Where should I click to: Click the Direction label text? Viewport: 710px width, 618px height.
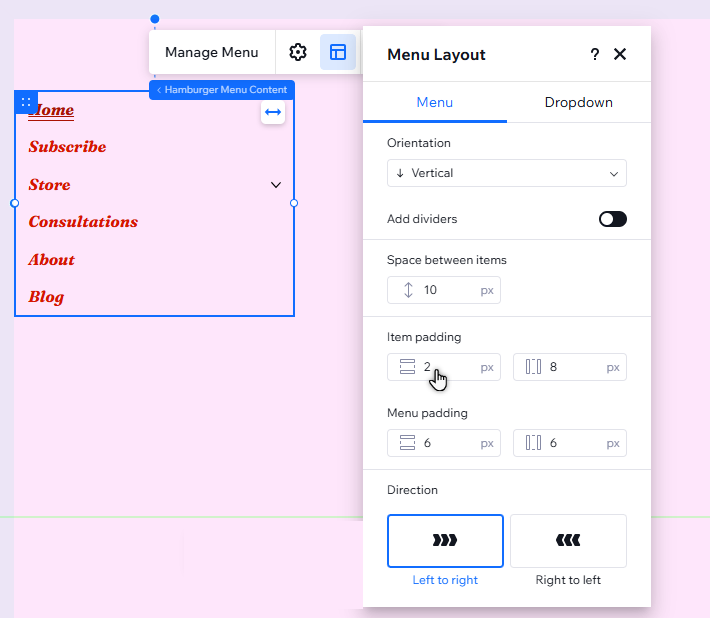click(413, 490)
